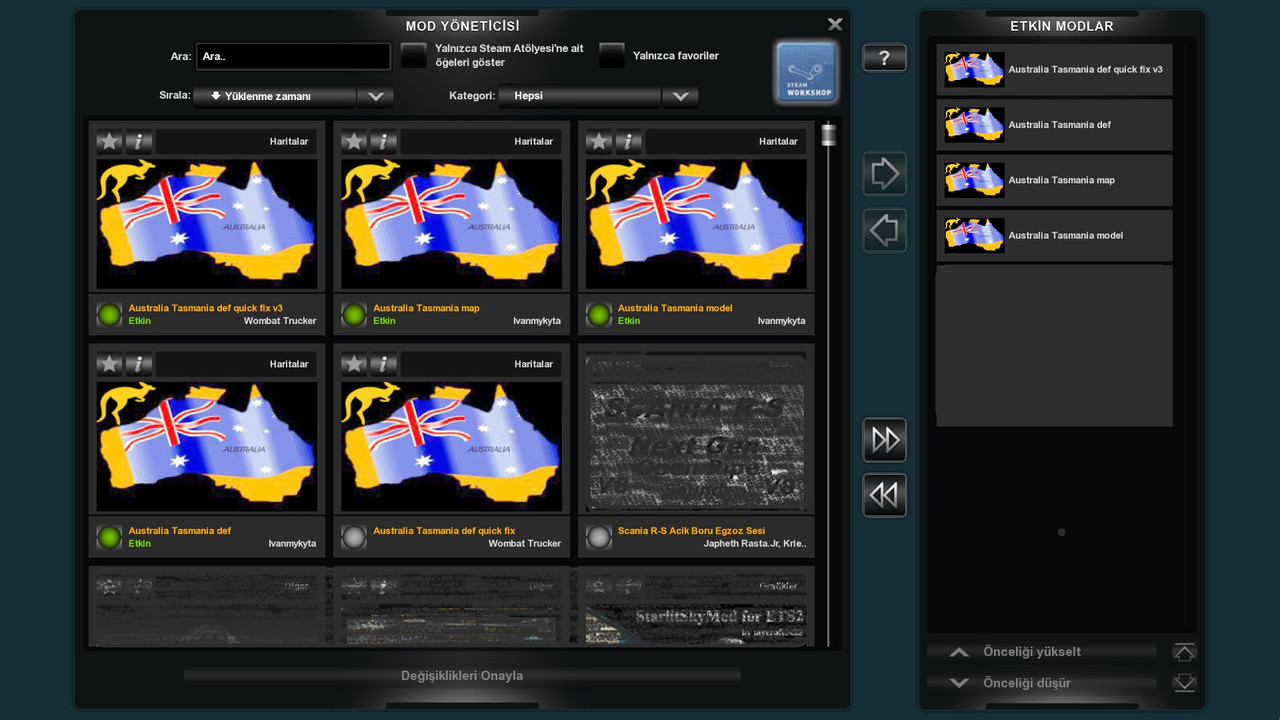Move the selected mod to active list with the right arrow
The height and width of the screenshot is (720, 1280).
pyautogui.click(x=884, y=174)
